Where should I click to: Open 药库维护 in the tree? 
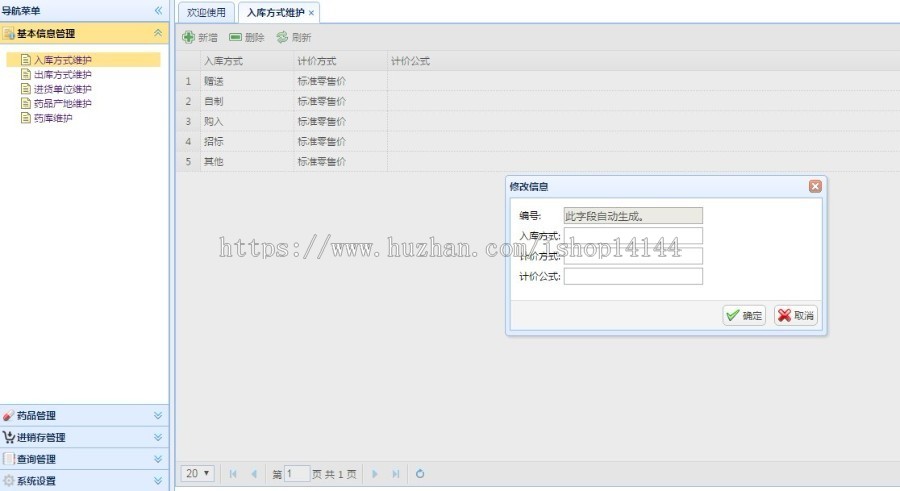(x=53, y=118)
